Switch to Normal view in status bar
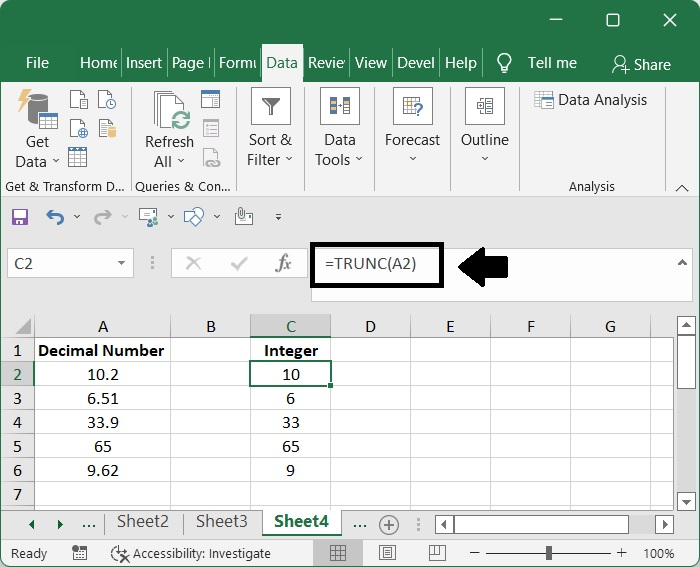Viewport: 700px width, 567px height. (x=338, y=553)
